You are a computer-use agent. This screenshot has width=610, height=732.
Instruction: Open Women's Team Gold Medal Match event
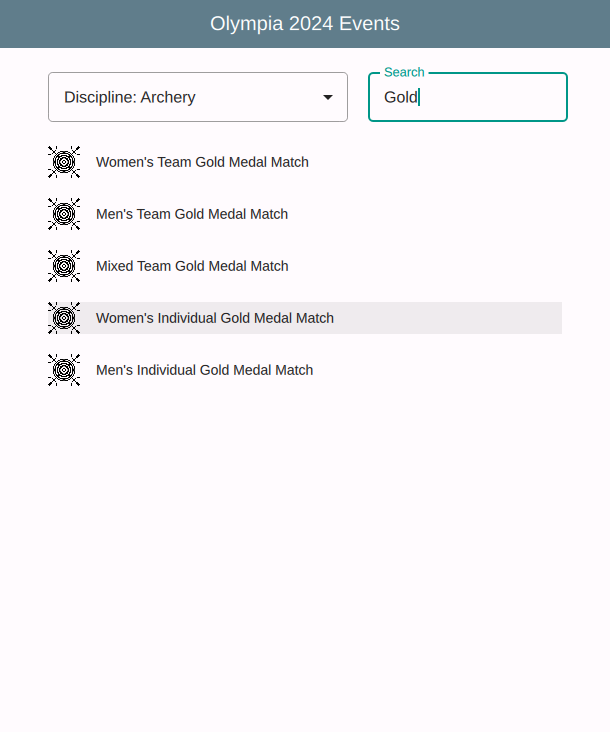click(202, 162)
